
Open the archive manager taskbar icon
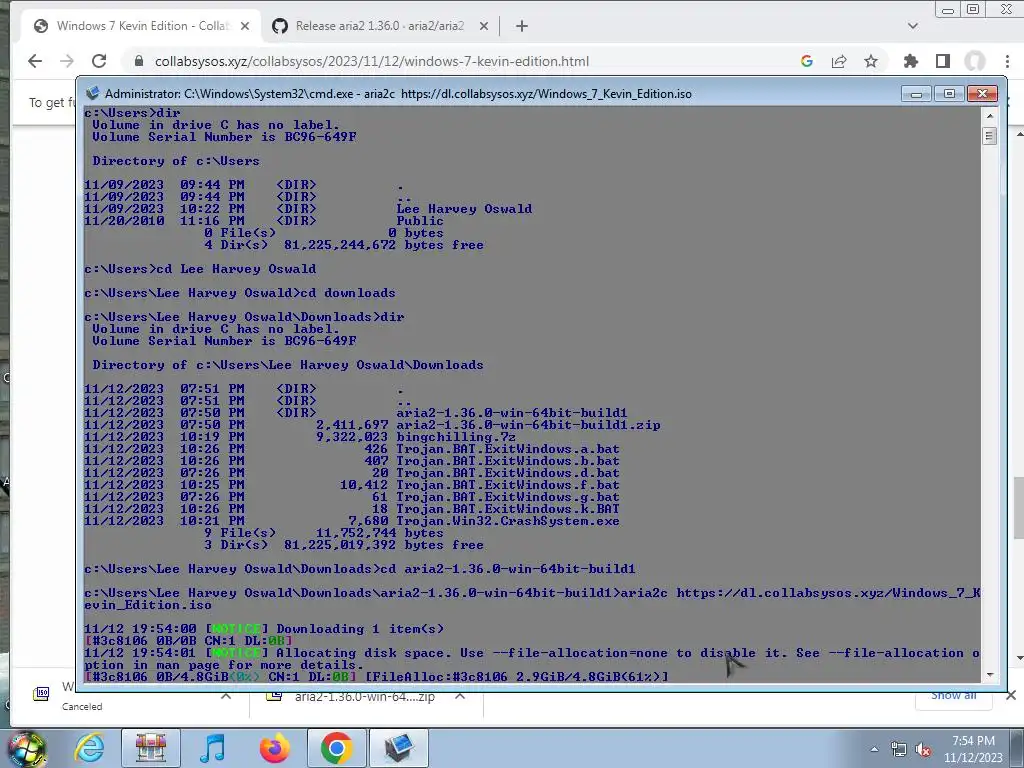point(151,748)
